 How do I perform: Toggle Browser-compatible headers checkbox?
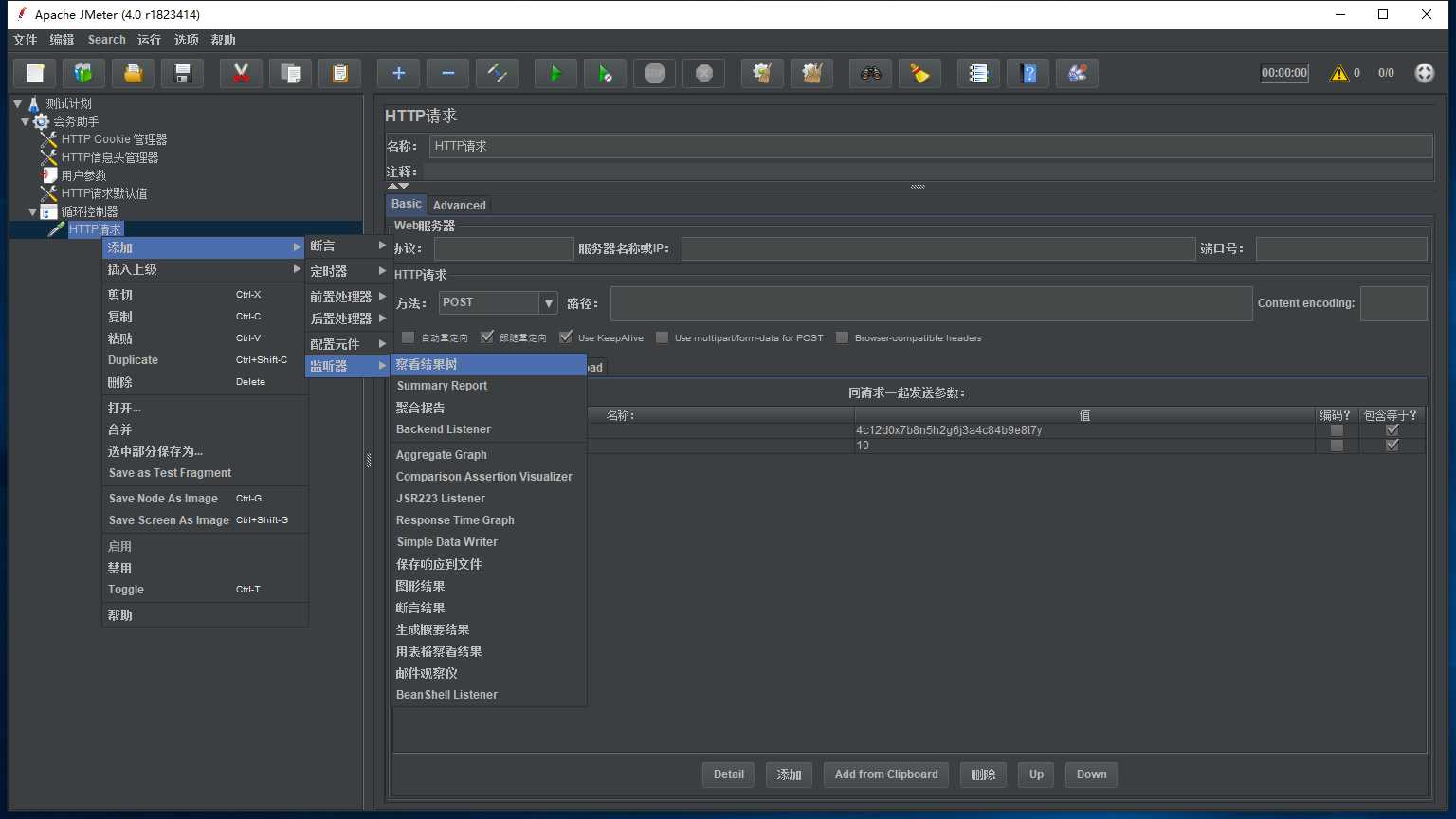tap(842, 337)
